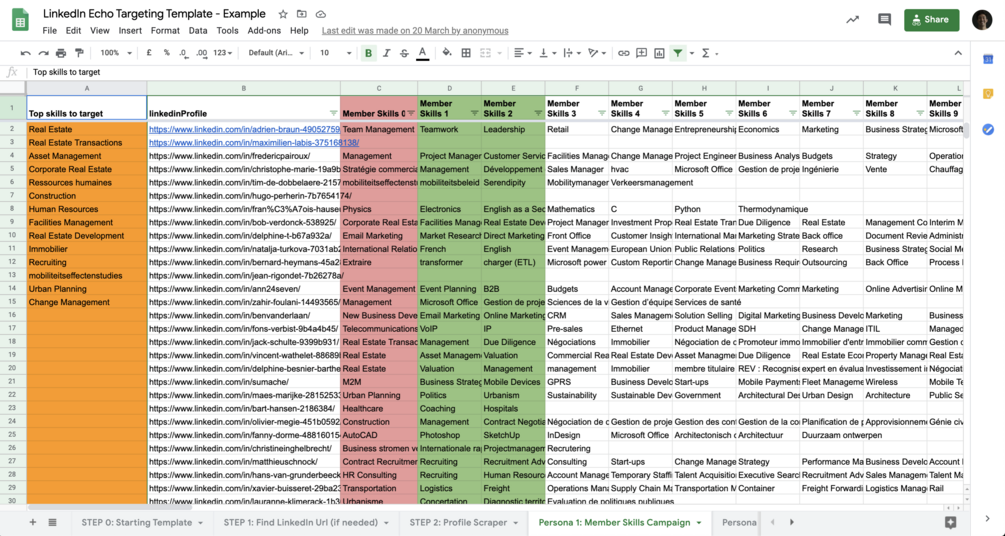1005x536 pixels.
Task: Open the maximilien-labis LinkedIn profile link
Action: tap(254, 143)
